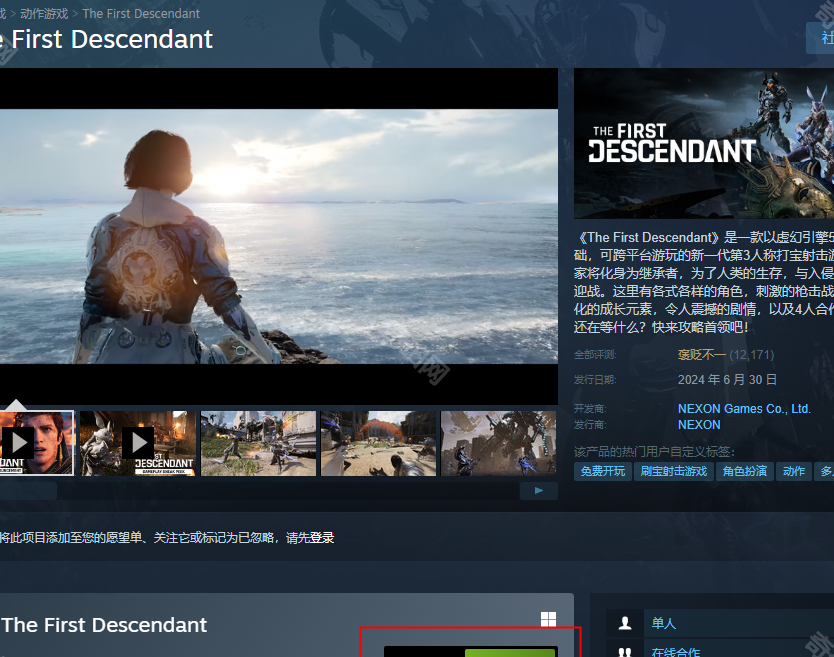Select the screenshot thumbnail with the orange dome
The height and width of the screenshot is (657, 834).
tap(378, 443)
